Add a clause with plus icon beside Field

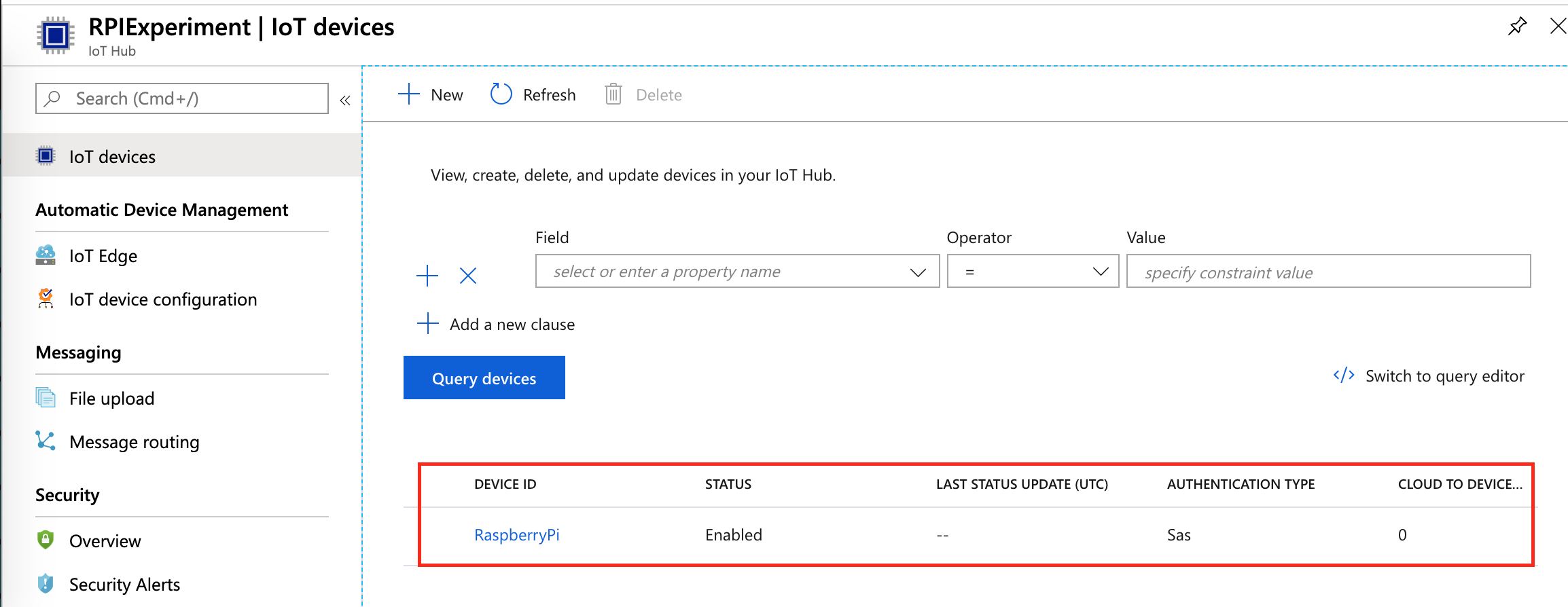point(427,276)
